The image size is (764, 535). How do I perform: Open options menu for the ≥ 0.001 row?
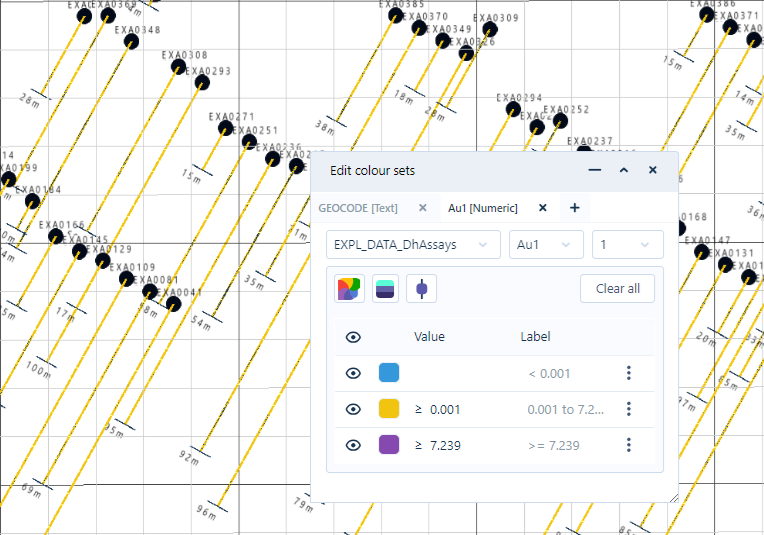coord(629,409)
